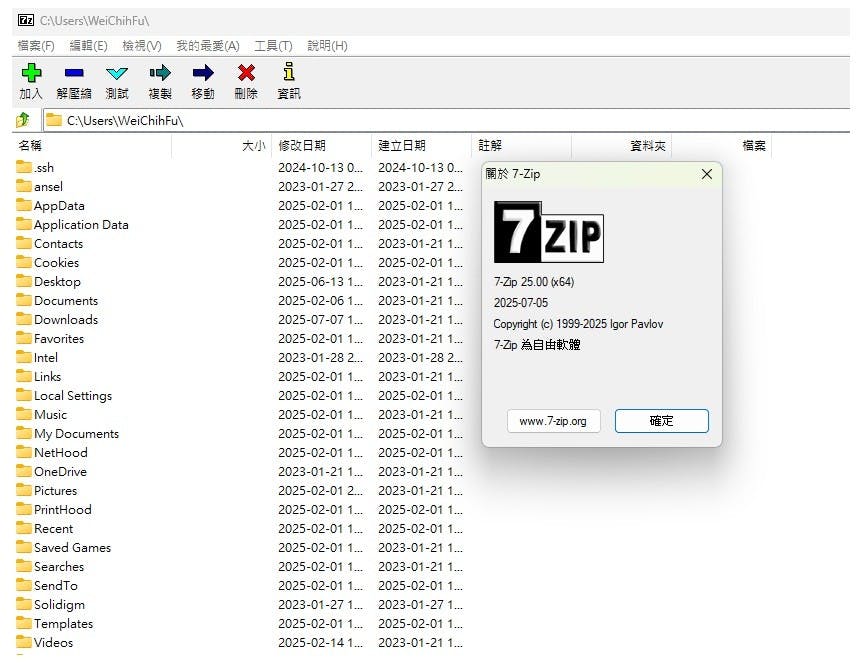Select the ansel folder icon
Image resolution: width=865 pixels, height=663 pixels.
24,186
